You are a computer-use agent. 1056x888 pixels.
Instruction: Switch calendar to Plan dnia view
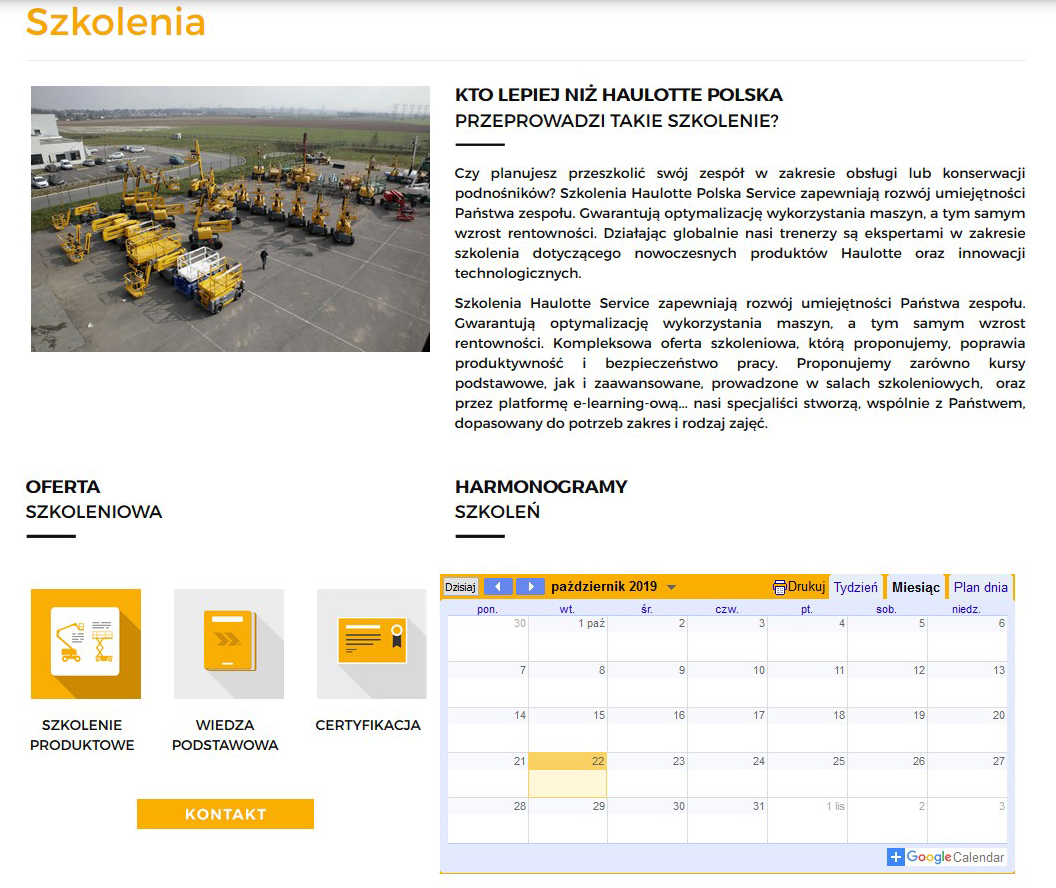981,587
